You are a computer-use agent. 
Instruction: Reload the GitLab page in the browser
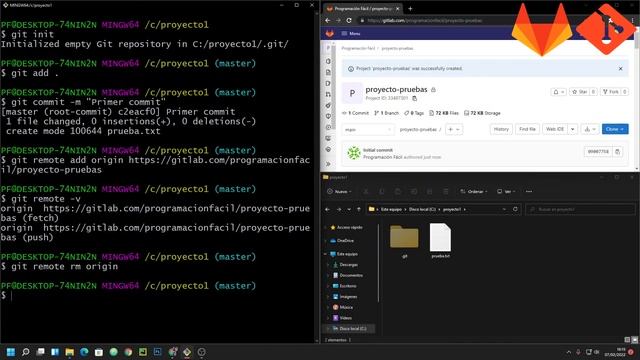click(349, 20)
